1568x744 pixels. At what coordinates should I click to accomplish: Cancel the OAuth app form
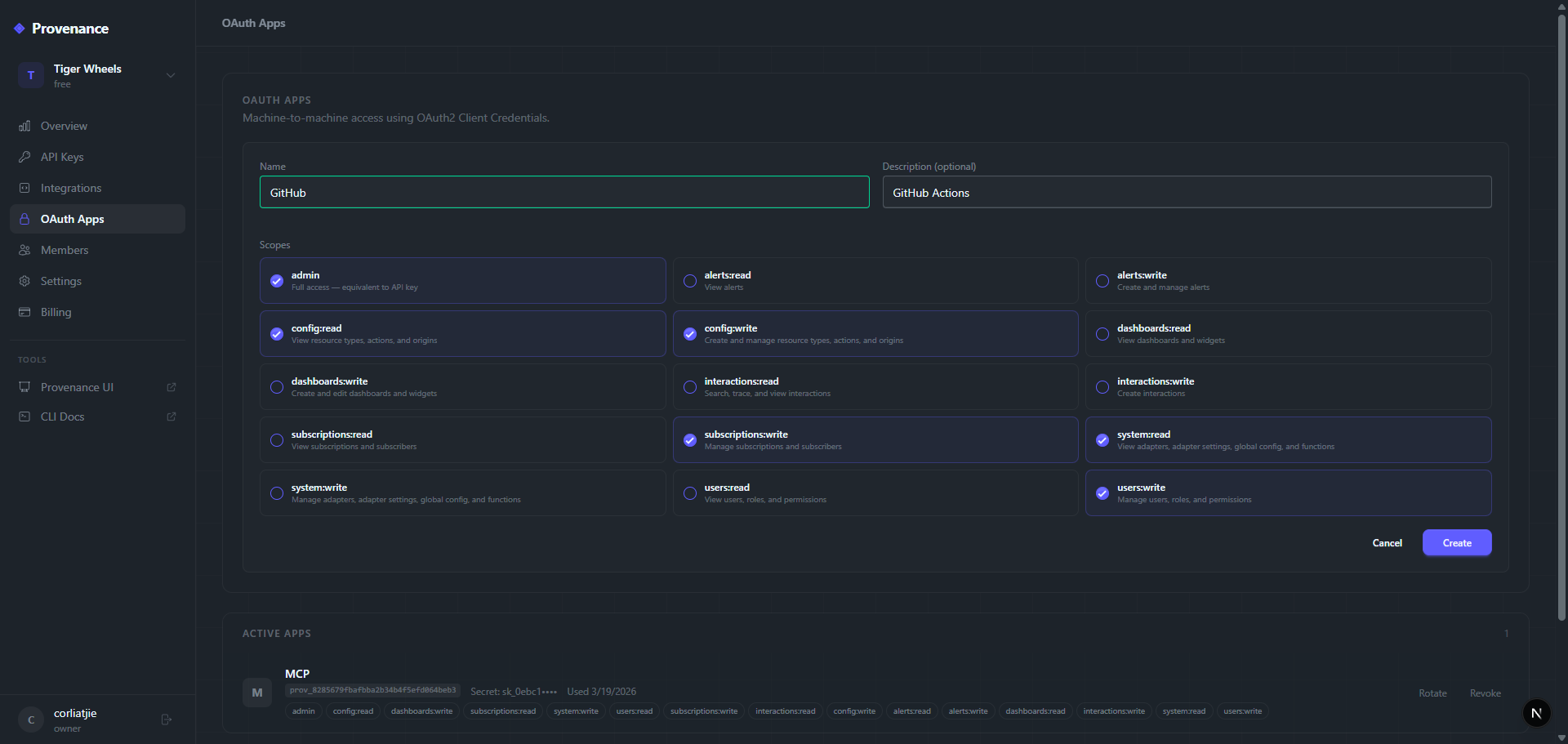(1387, 543)
